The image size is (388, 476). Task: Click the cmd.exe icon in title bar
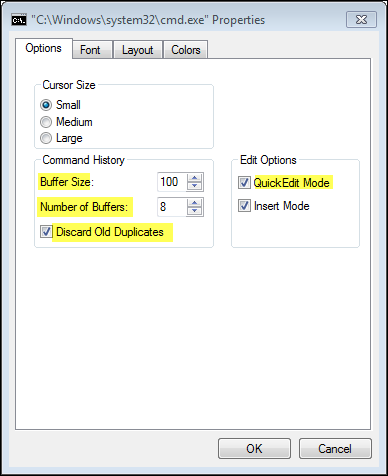coord(19,20)
